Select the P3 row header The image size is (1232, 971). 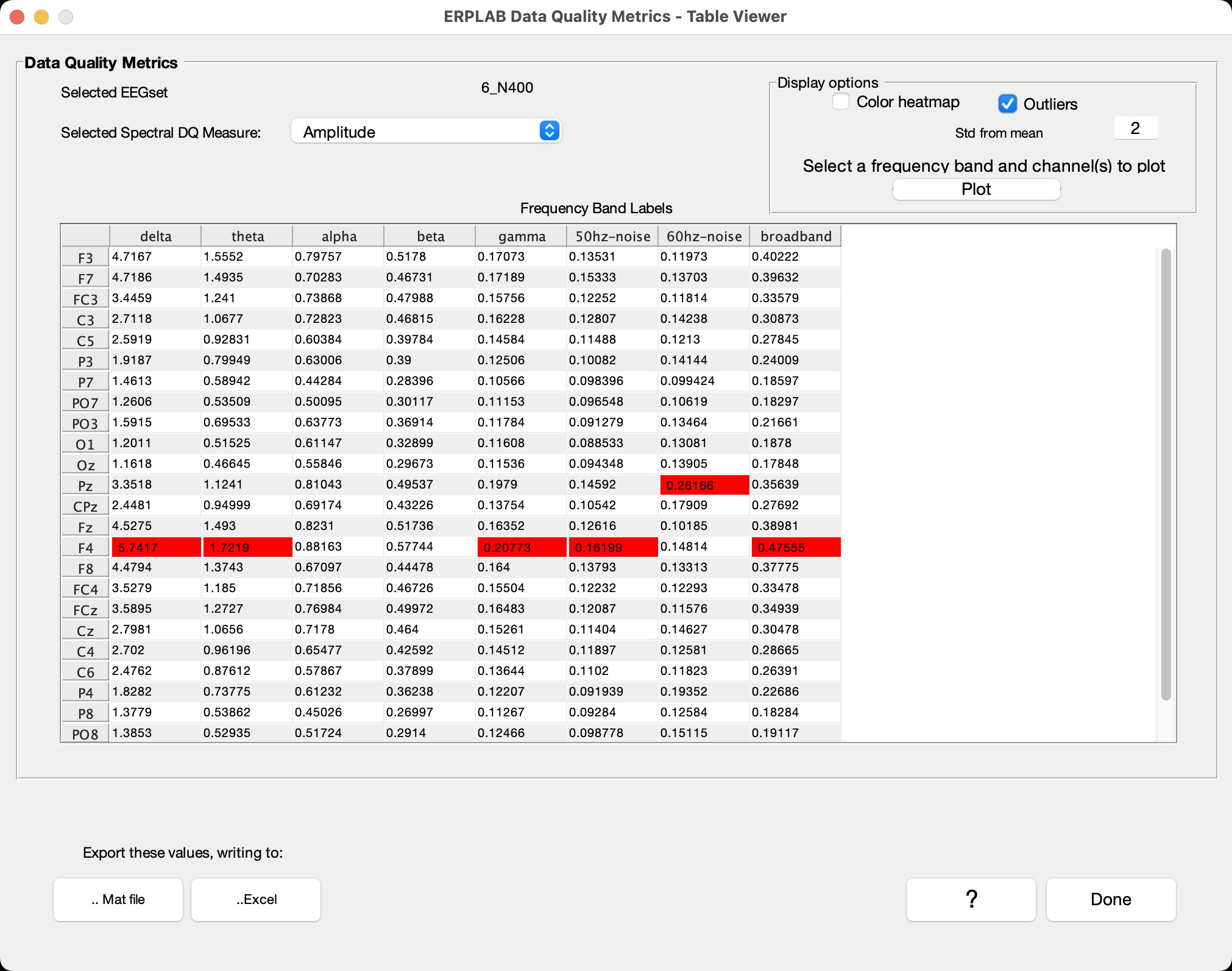85,361
